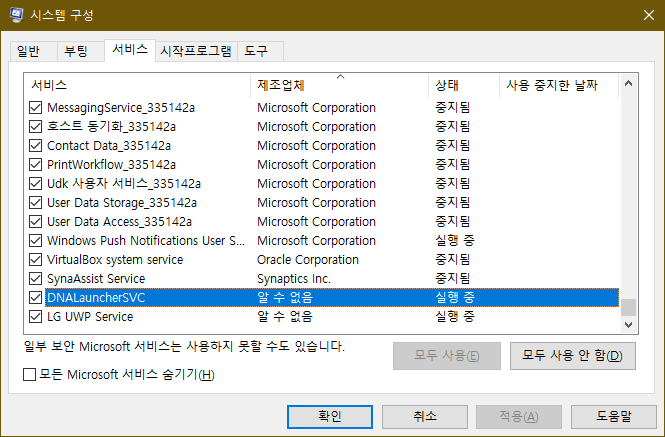Sort by 사용 중지한 날짜 column header
Viewport: 665px width, 437px height.
pos(559,86)
